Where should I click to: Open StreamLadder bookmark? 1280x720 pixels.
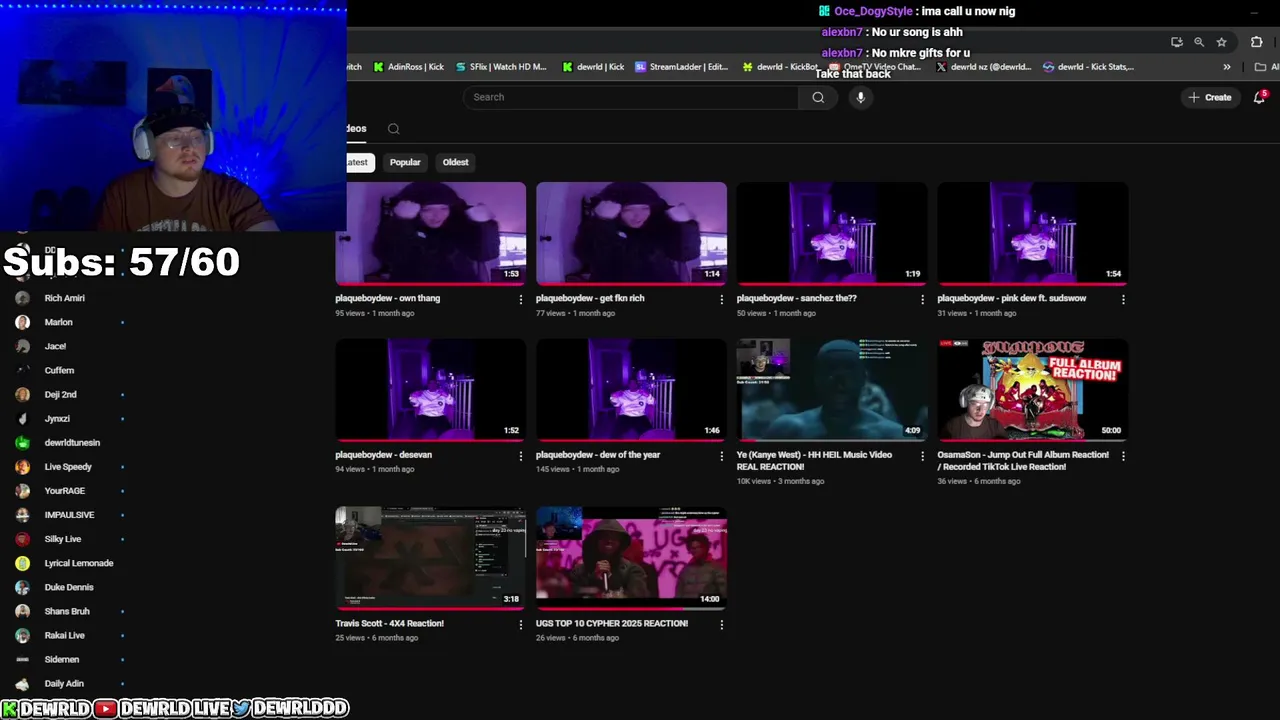(x=682, y=67)
